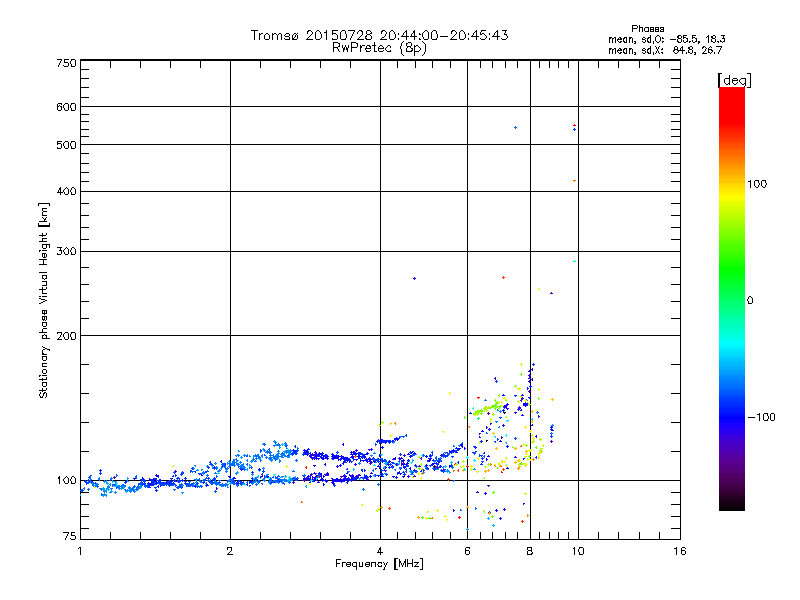
Task: Click the 'Stationary phase Virtual Height [km]' axis title
Action: 44,301
